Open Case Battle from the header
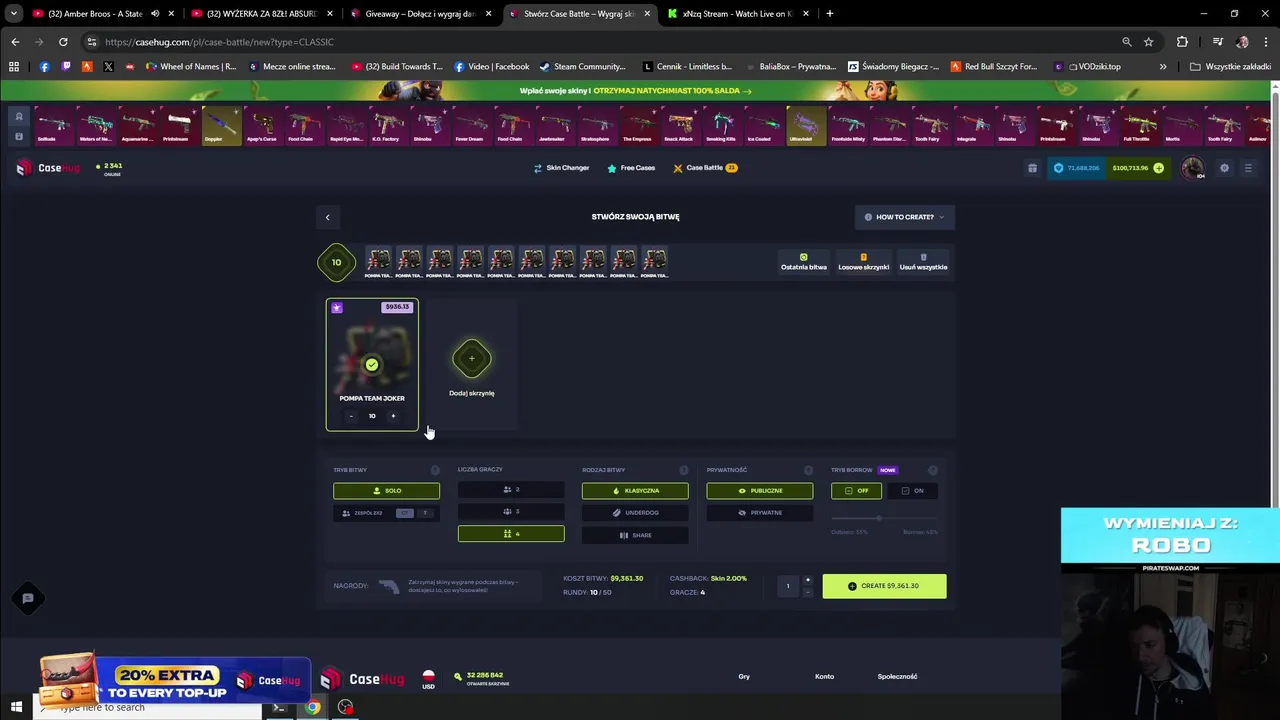 point(705,168)
